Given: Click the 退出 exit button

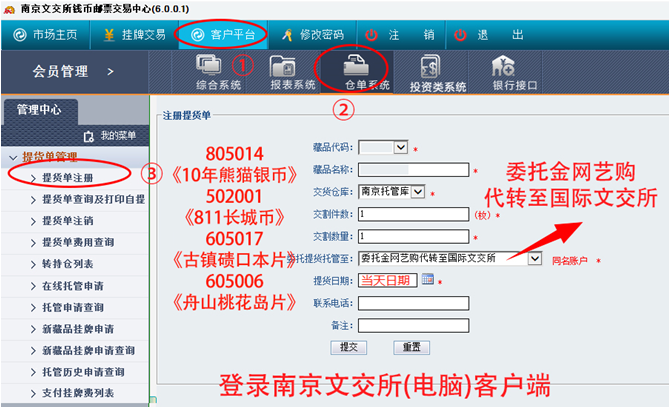Looking at the screenshot, I should coord(489,35).
